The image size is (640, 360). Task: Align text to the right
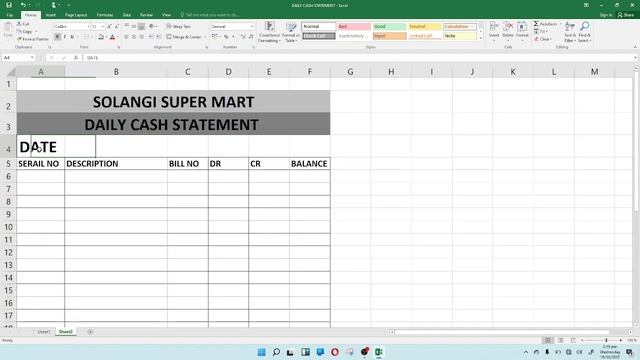click(x=141, y=37)
